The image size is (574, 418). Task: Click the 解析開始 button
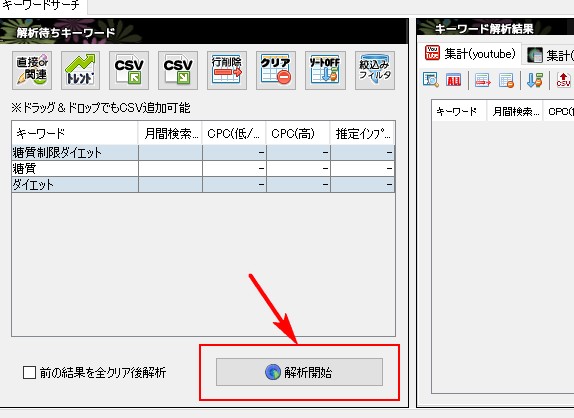click(x=299, y=372)
